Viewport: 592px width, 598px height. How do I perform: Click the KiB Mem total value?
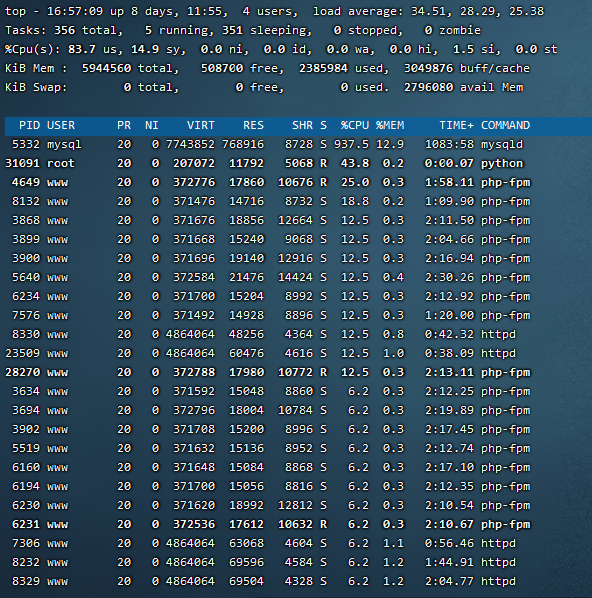tap(106, 68)
